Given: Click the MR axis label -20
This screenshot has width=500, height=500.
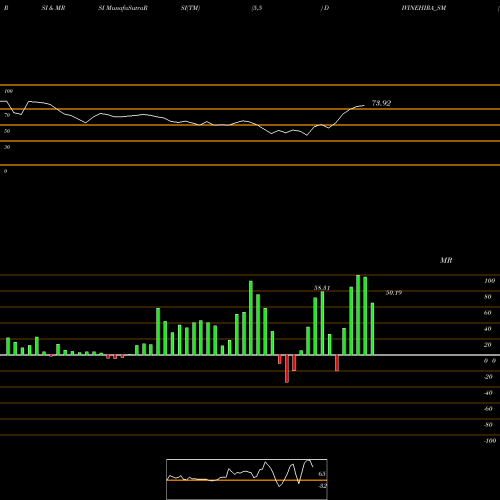Looking at the screenshot, I should click(488, 377).
